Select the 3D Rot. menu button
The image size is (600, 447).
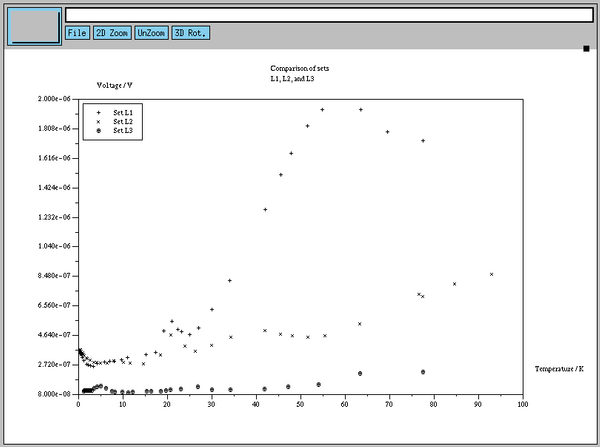pyautogui.click(x=190, y=33)
